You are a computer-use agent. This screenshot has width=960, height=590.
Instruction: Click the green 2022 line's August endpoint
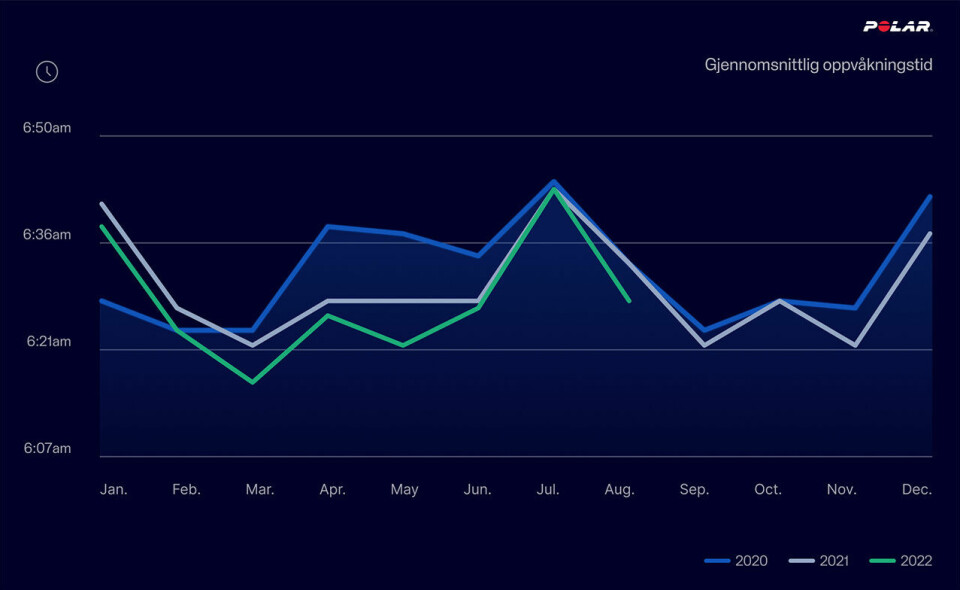(x=628, y=300)
